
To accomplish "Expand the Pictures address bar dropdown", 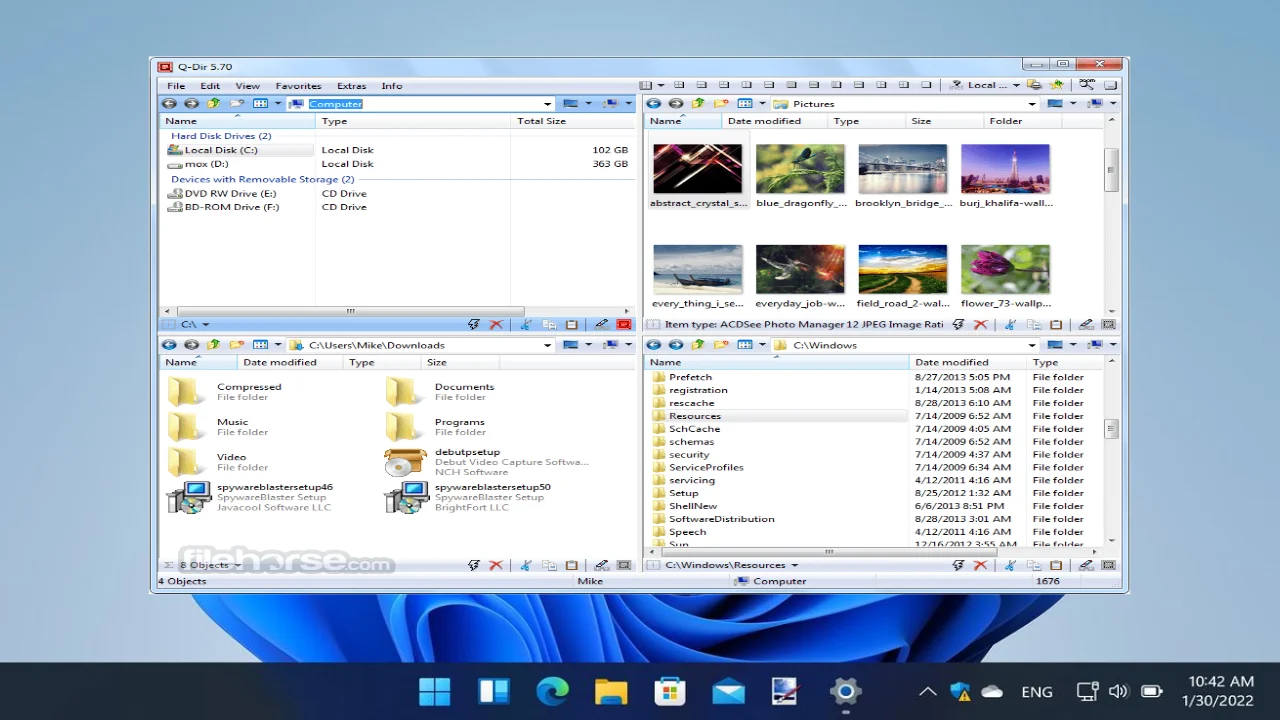I will 1032,104.
